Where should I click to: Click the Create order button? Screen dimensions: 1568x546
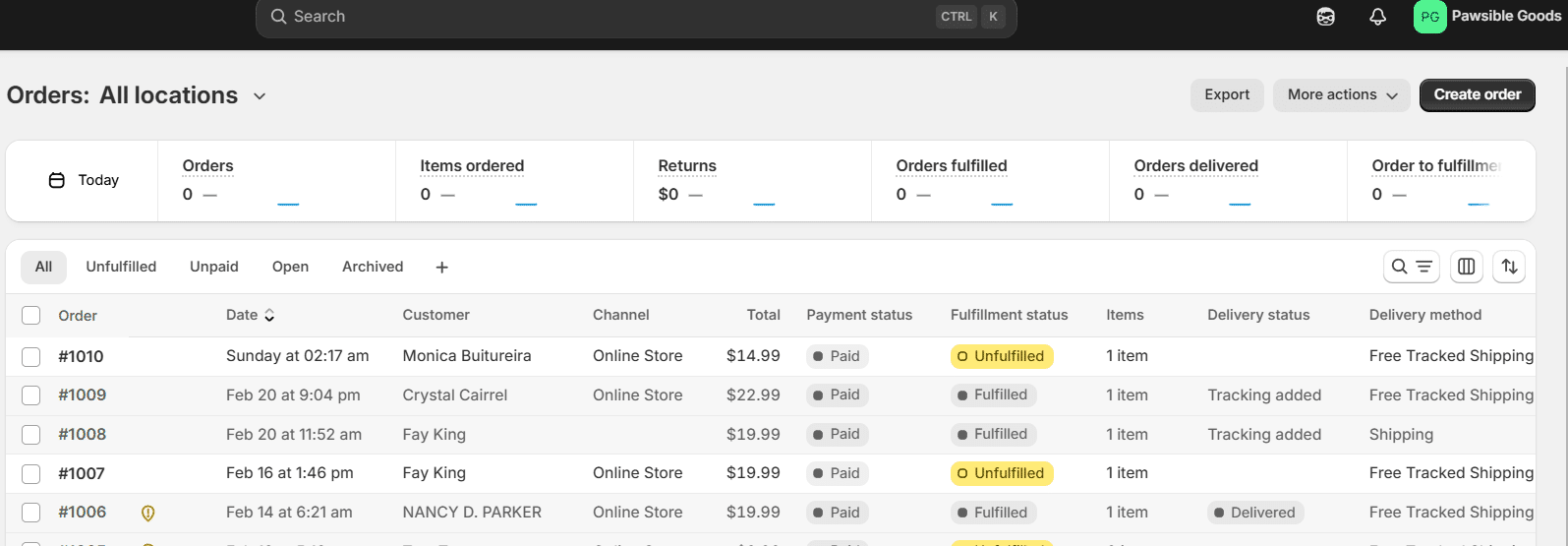(1477, 95)
